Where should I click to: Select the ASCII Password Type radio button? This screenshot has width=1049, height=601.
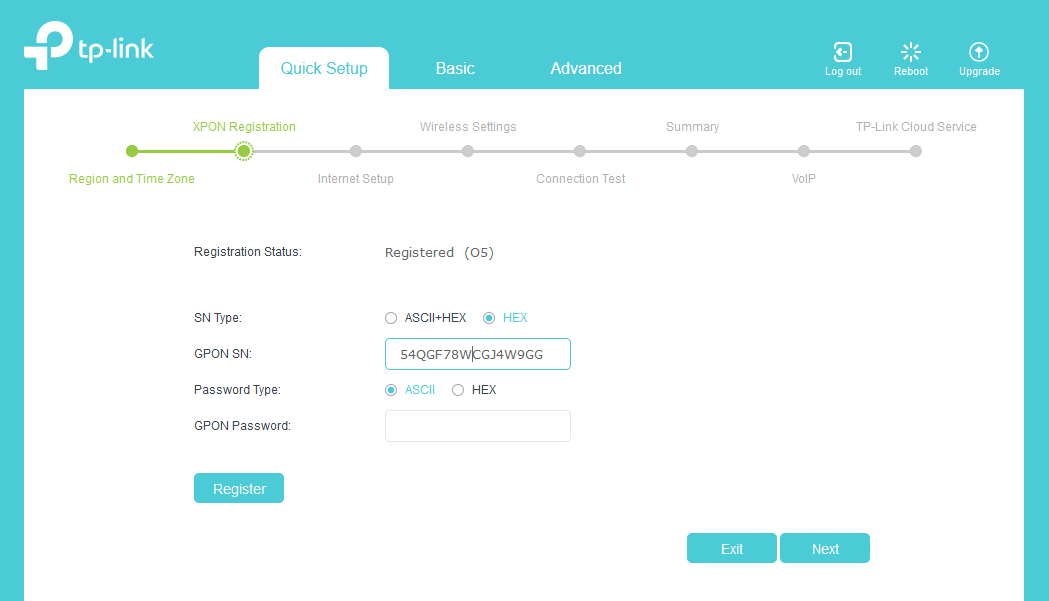[x=391, y=390]
